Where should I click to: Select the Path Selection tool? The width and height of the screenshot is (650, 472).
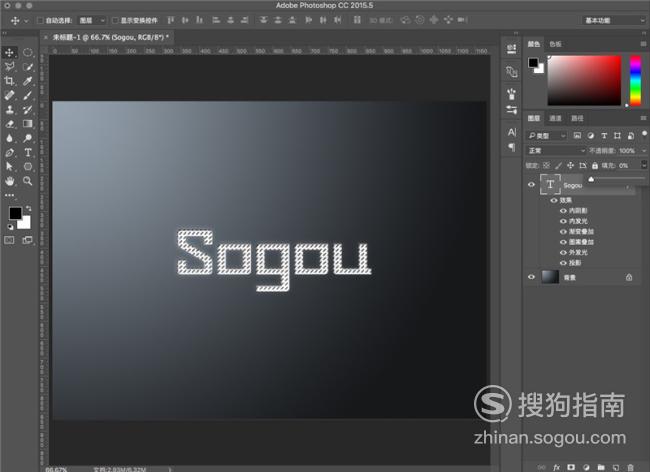click(x=9, y=167)
